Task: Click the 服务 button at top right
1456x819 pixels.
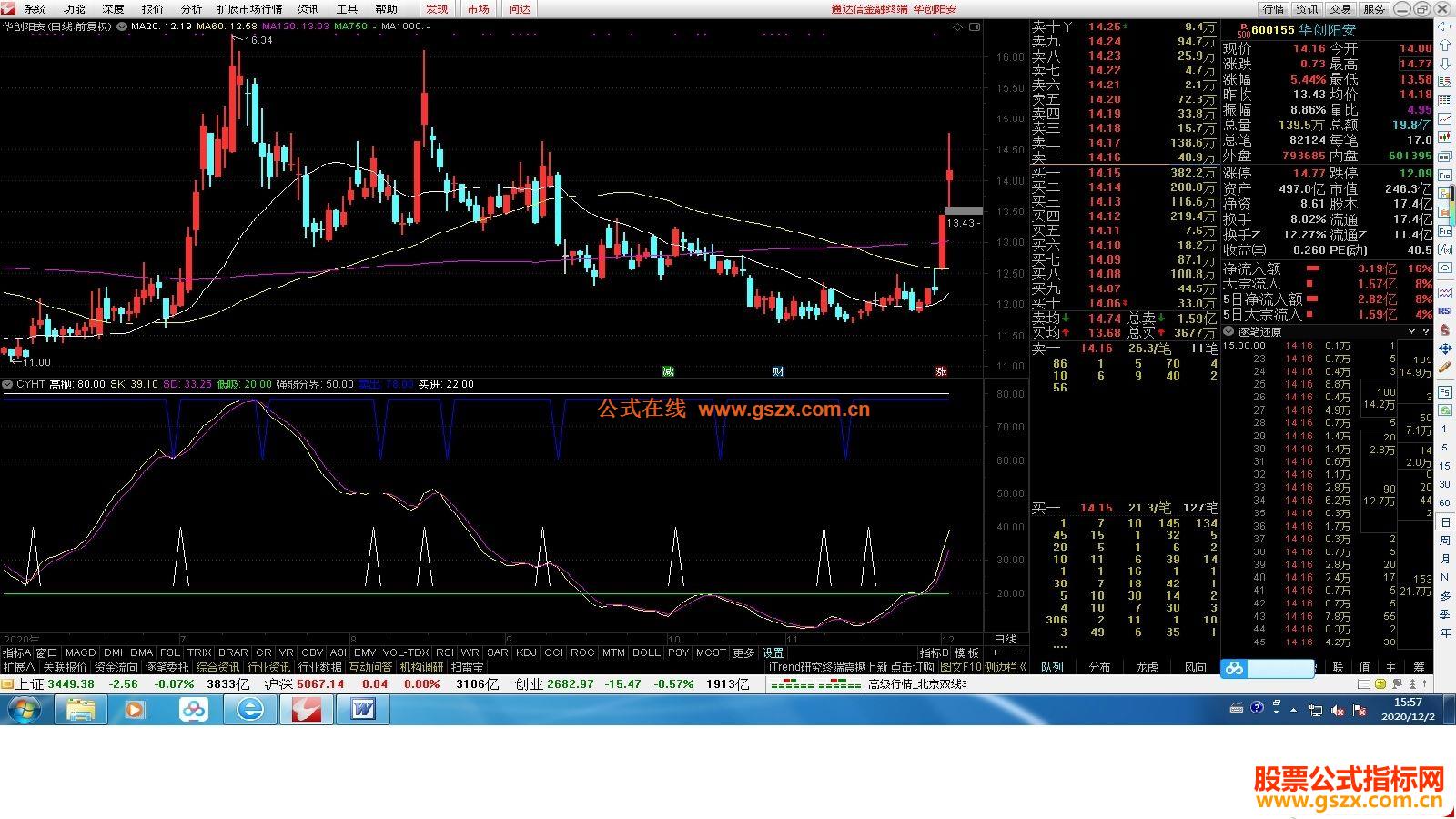Action: tap(1374, 9)
